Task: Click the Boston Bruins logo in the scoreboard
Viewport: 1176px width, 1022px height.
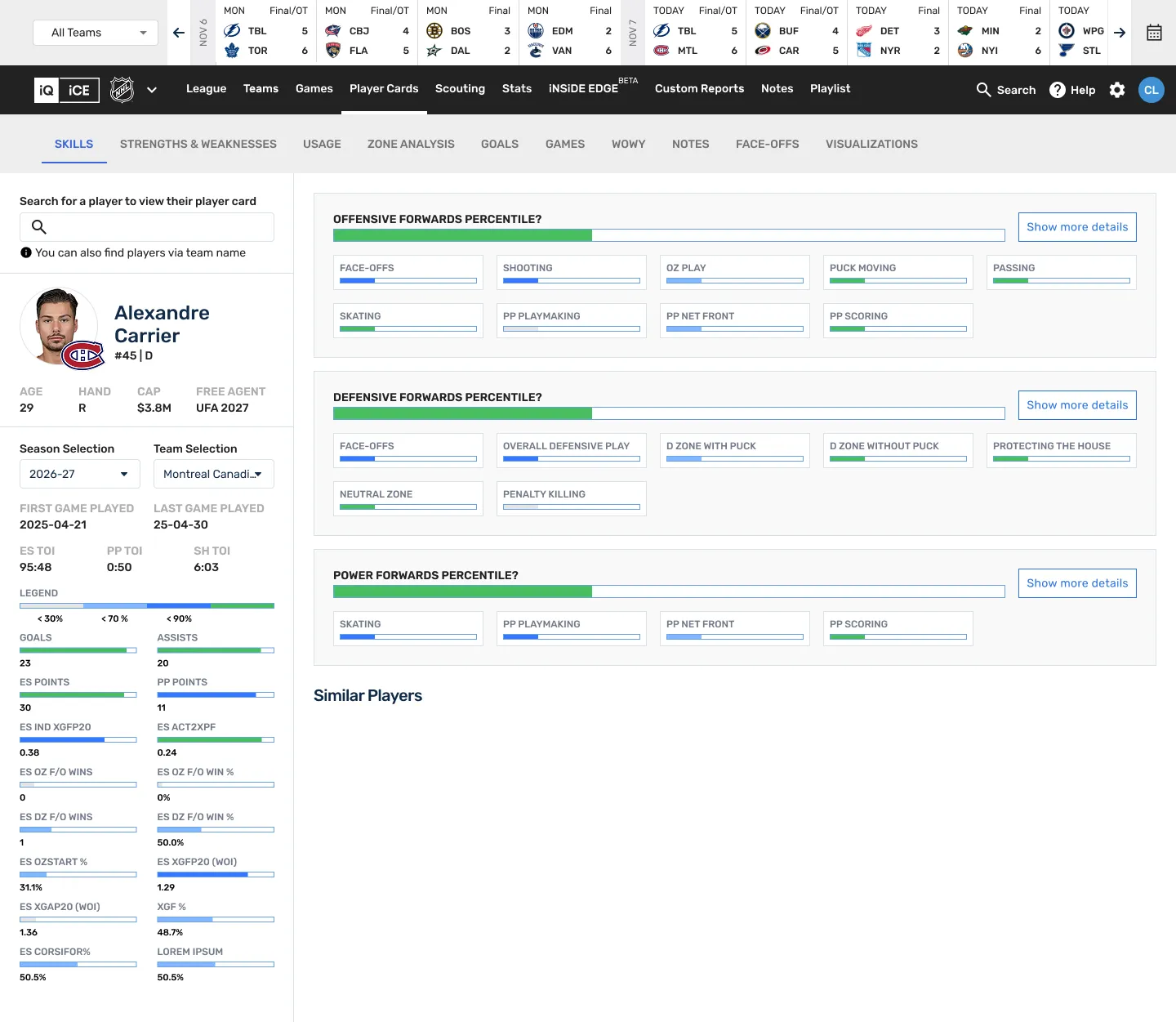Action: tap(434, 31)
